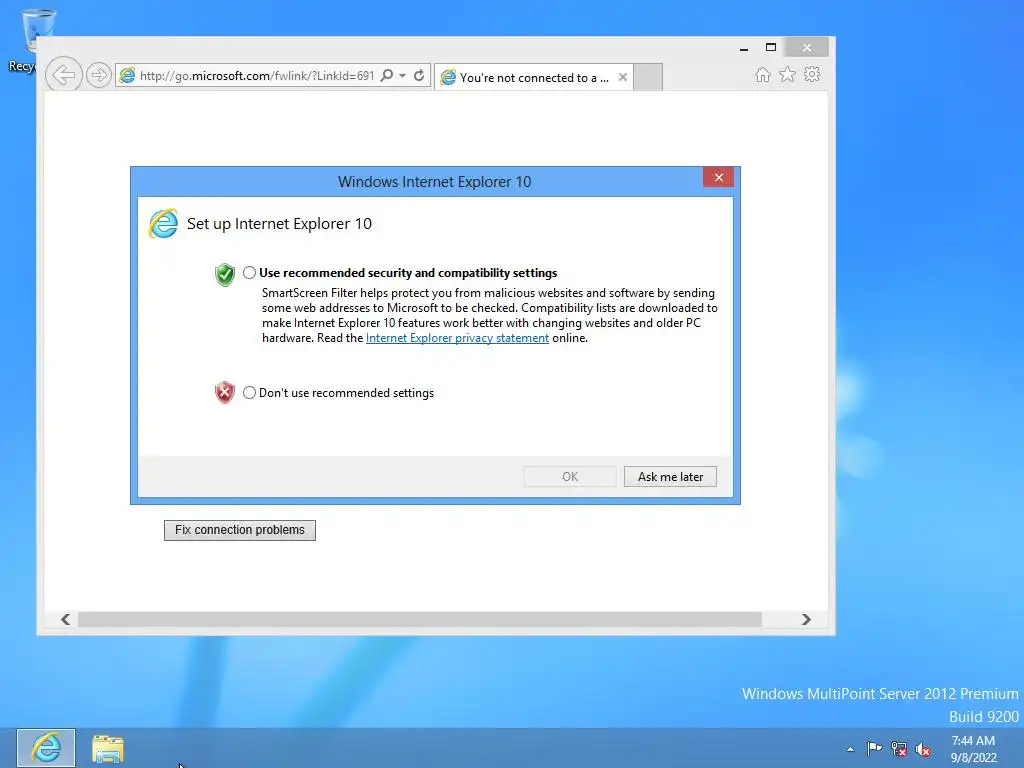
Task: Click the 'Ask me later' button
Action: 670,477
